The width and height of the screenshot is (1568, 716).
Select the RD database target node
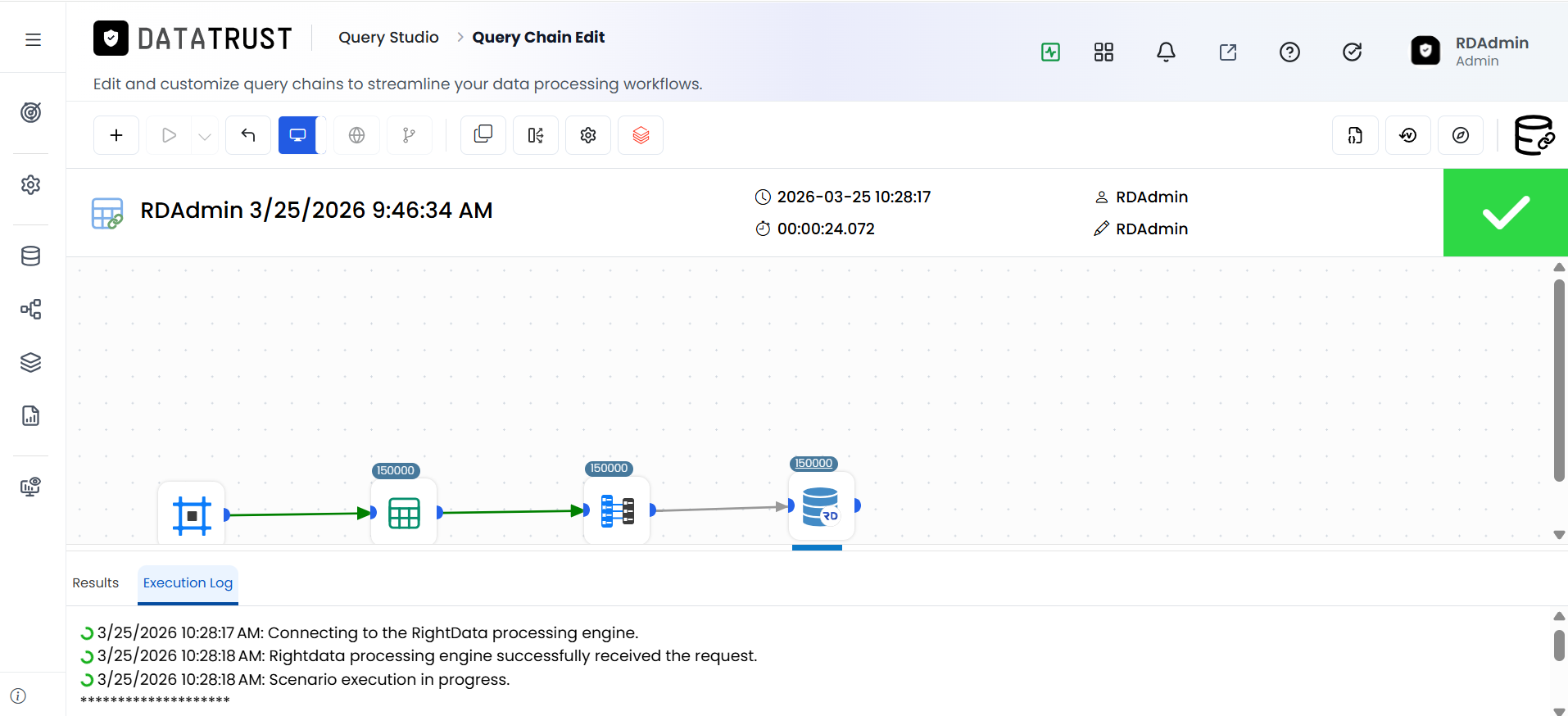pos(822,506)
